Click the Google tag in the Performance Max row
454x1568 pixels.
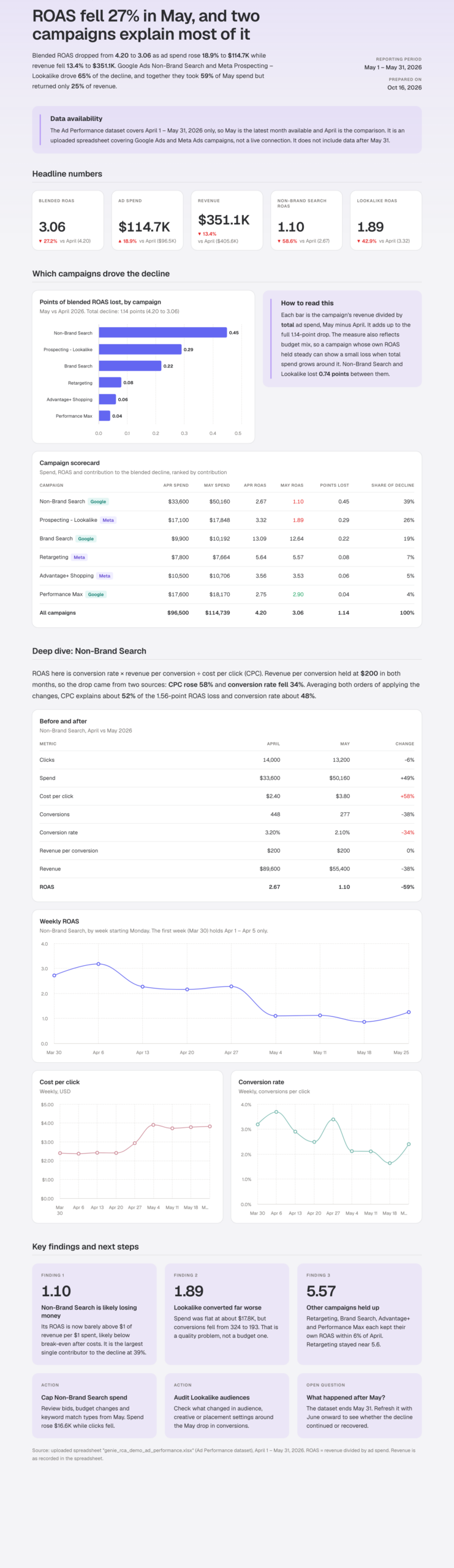pyautogui.click(x=96, y=594)
